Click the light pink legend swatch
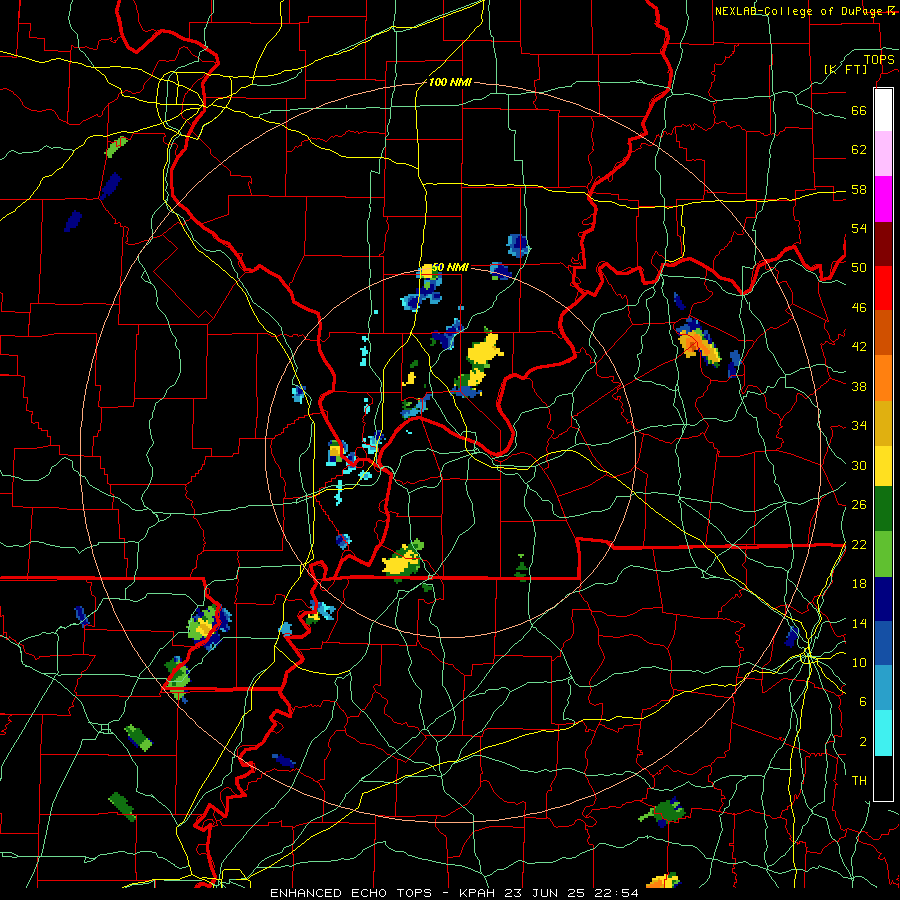The image size is (900, 900). click(883, 154)
